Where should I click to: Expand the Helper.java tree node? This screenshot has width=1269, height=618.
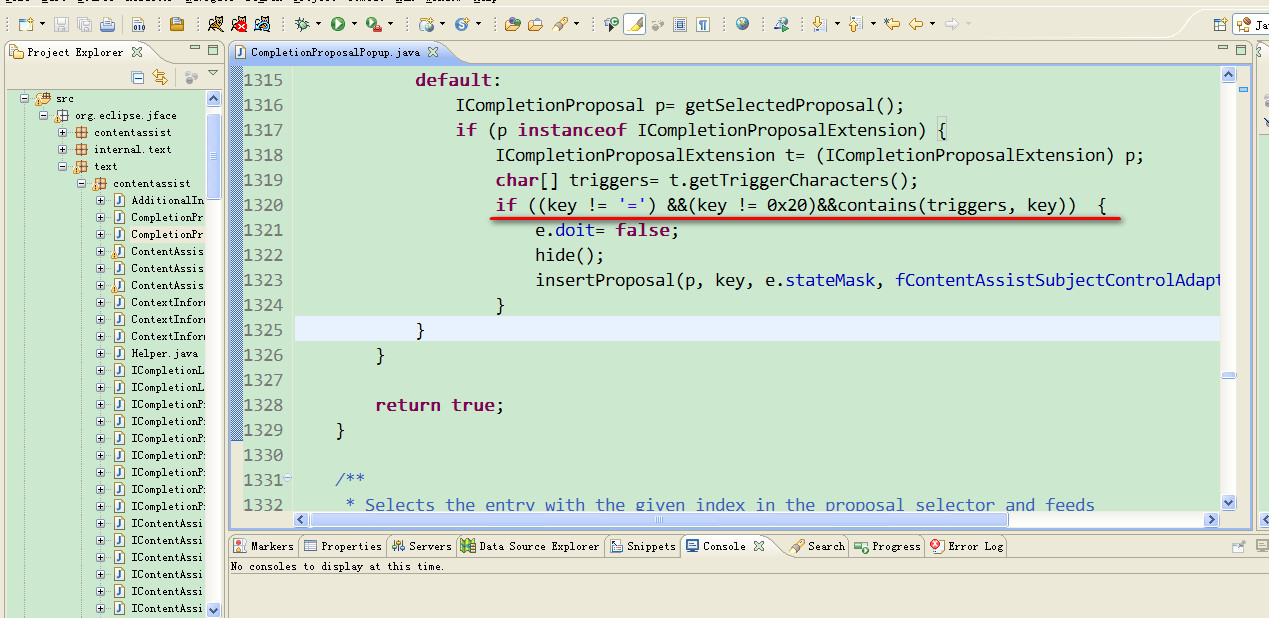[x=100, y=354]
